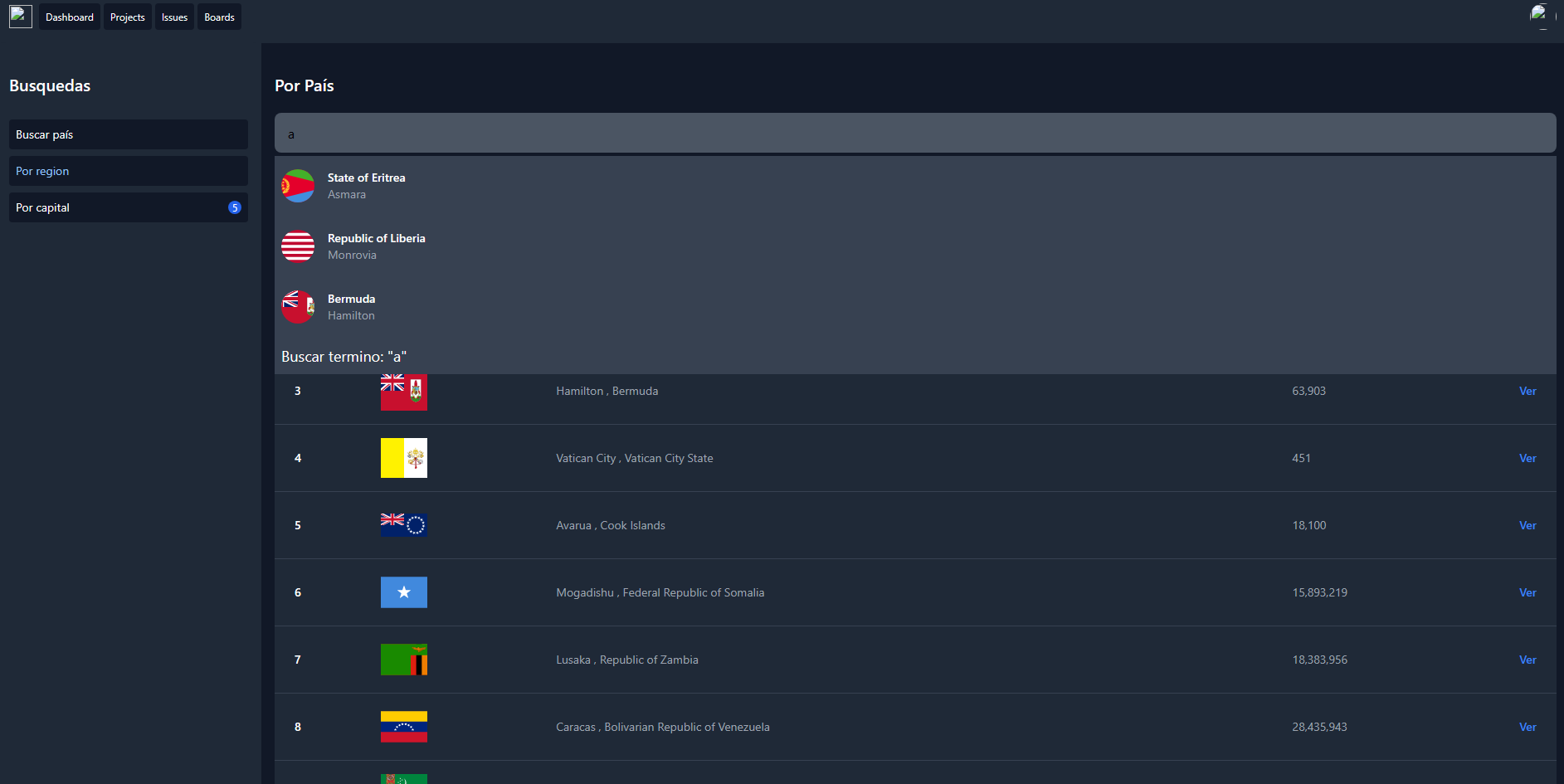Click Vatican City , Vatican City State text

pyautogui.click(x=635, y=458)
